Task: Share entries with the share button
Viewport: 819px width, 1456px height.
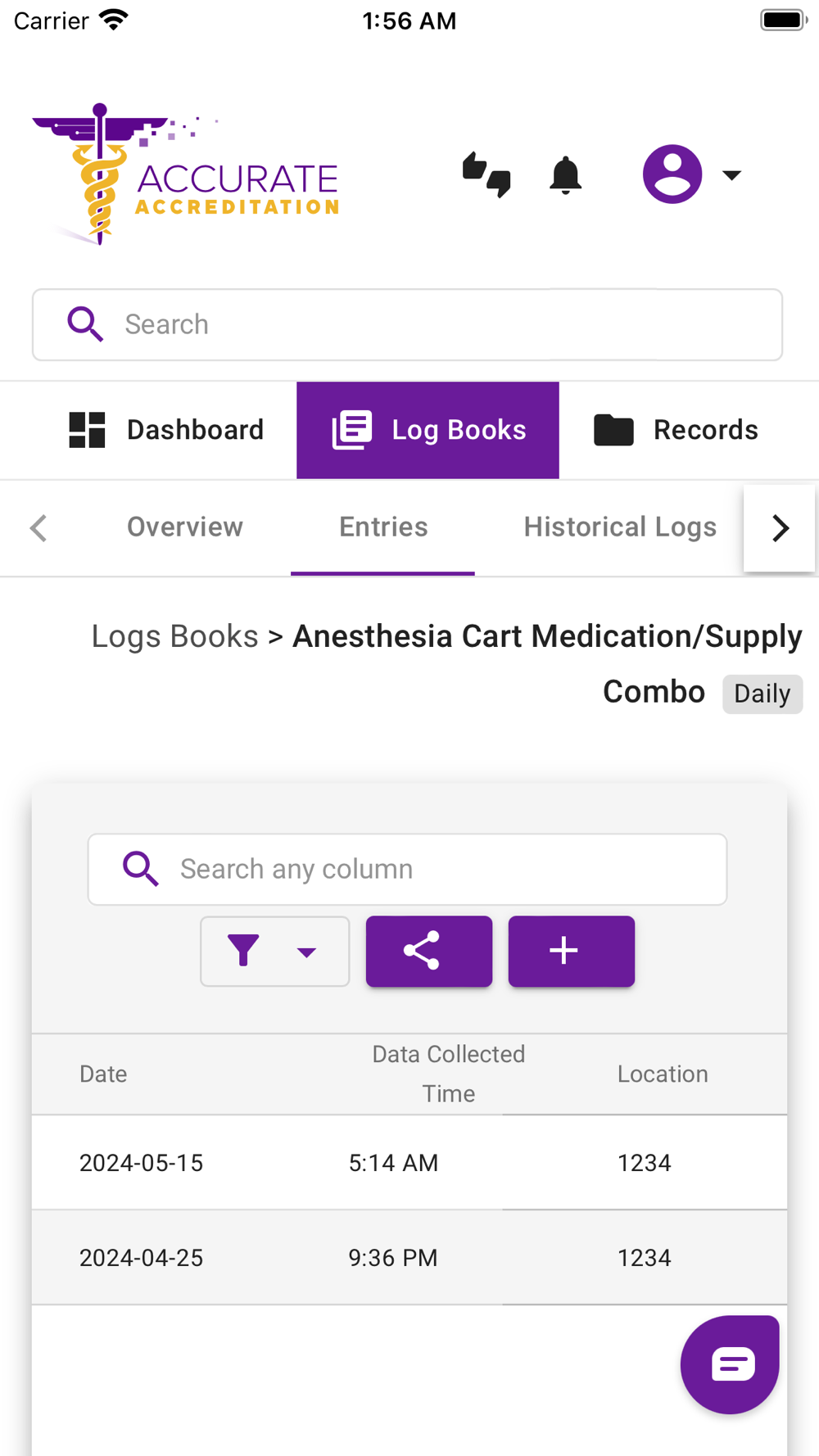Action: pos(429,952)
